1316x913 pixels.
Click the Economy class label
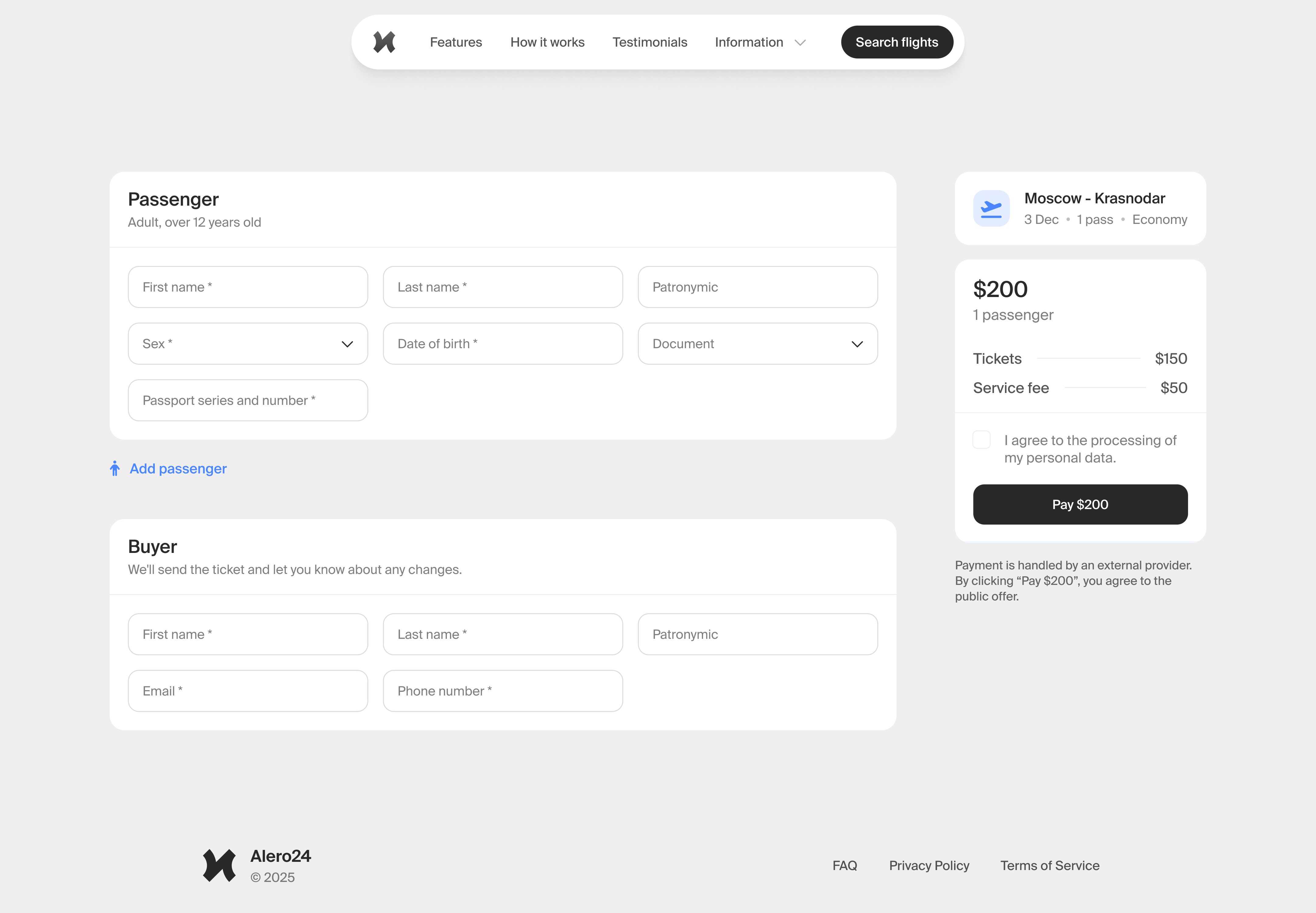tap(1159, 220)
